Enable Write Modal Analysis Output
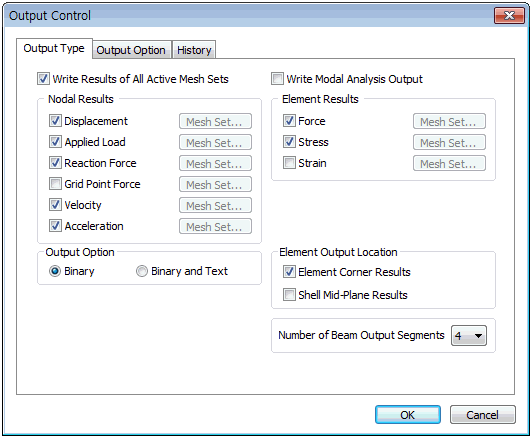Screen dimensions: 532x438 tap(277, 79)
